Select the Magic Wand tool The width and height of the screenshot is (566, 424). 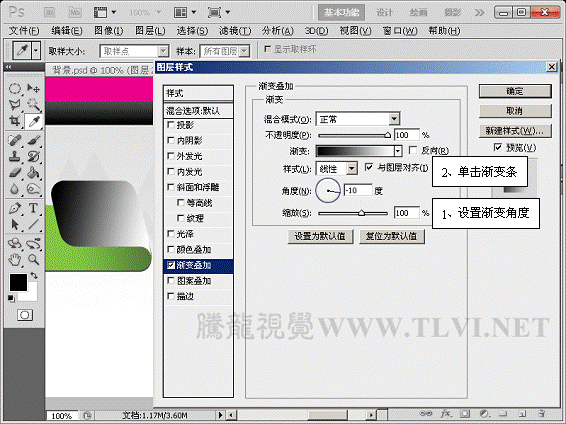34,105
